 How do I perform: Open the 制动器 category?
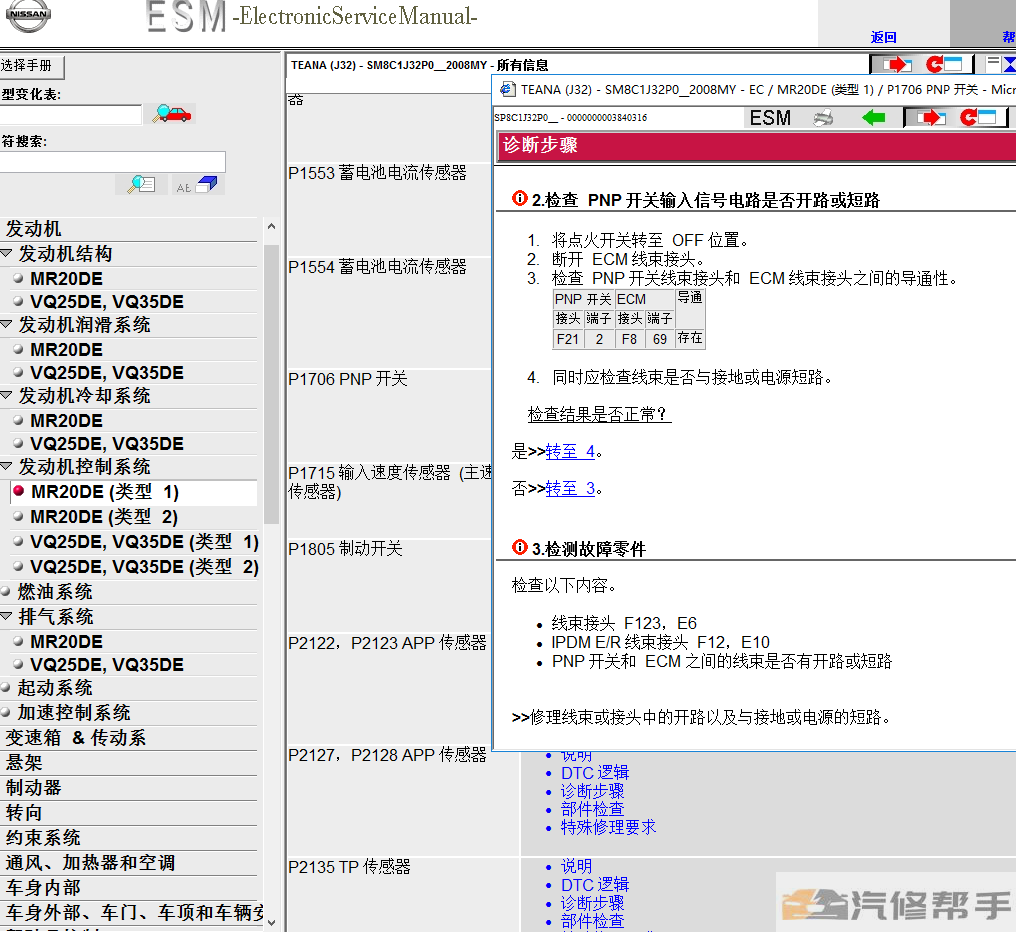pos(33,788)
